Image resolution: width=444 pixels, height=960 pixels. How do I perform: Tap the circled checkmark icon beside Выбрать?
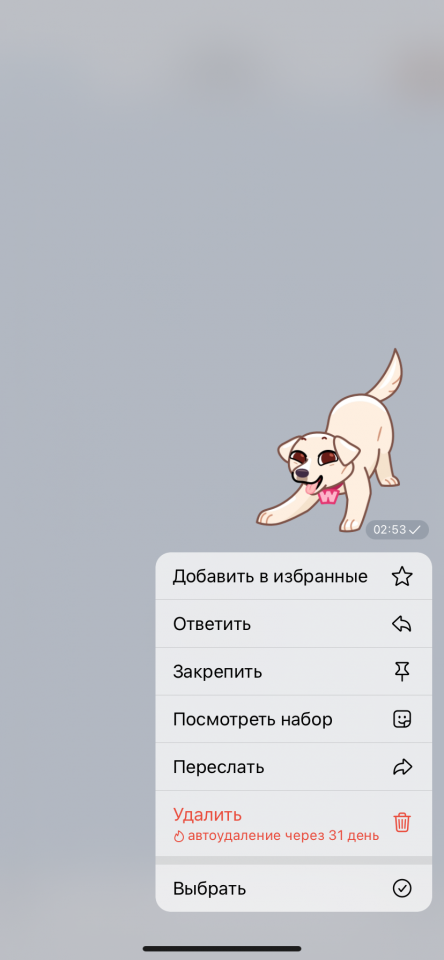point(402,888)
